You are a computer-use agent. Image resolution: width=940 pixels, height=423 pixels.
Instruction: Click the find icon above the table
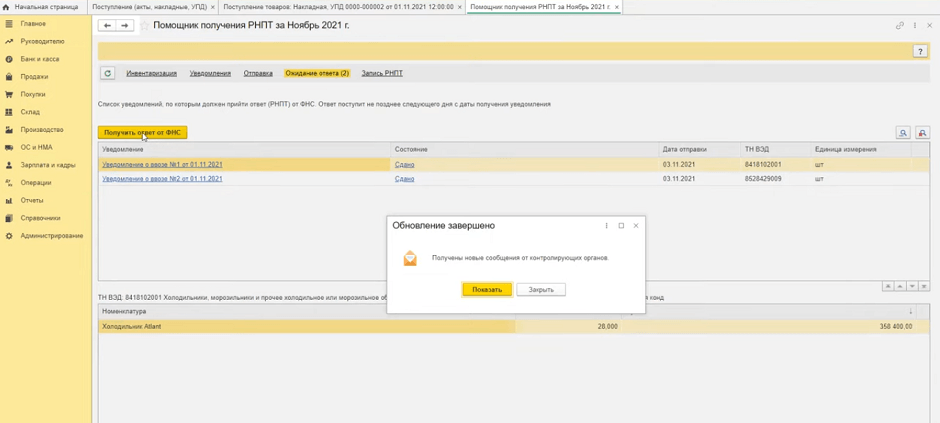902,133
